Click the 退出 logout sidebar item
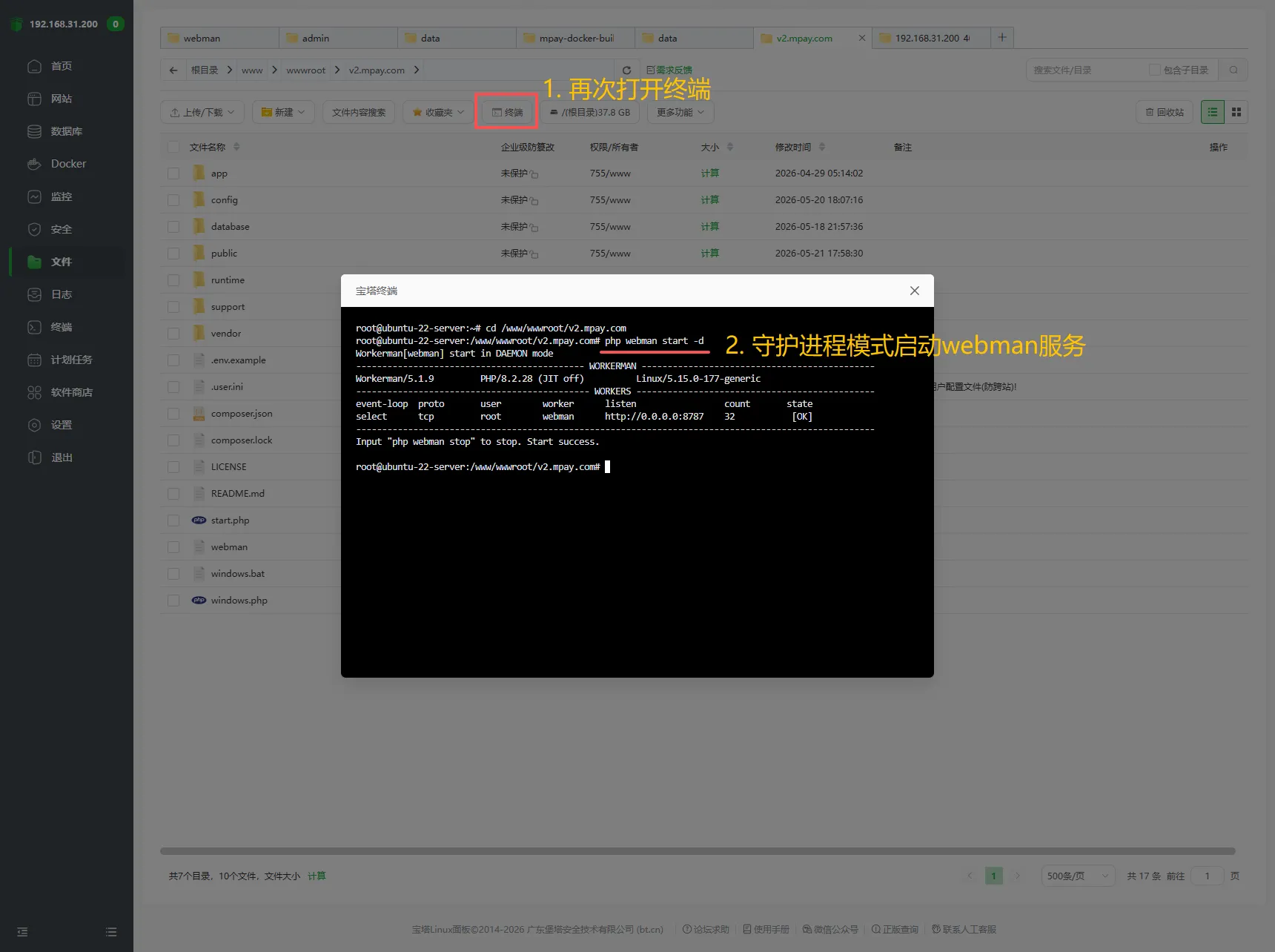Viewport: 1275px width, 952px height. point(61,457)
